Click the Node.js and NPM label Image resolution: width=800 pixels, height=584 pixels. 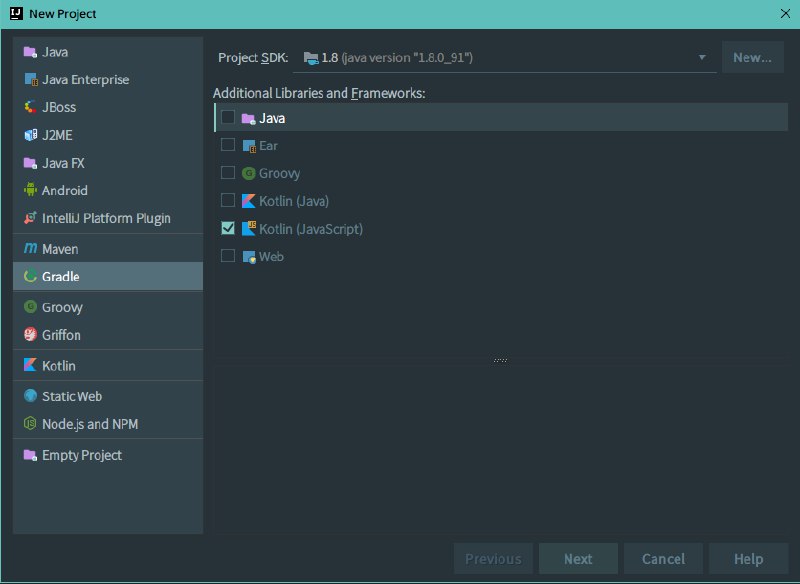90,424
